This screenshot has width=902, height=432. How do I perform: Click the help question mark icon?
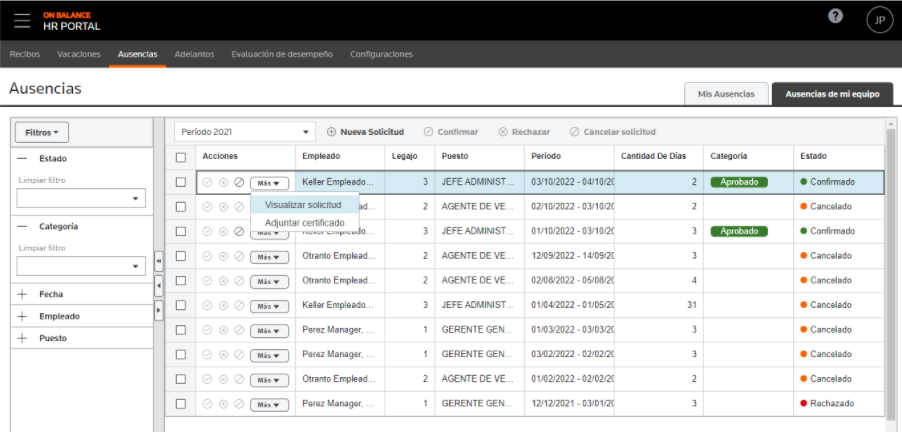(835, 17)
